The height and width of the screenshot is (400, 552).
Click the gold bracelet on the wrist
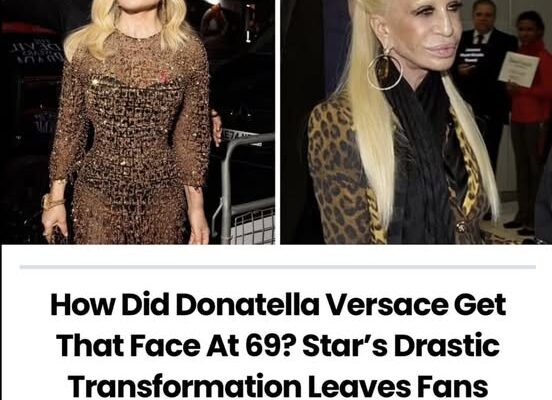[x=54, y=202]
